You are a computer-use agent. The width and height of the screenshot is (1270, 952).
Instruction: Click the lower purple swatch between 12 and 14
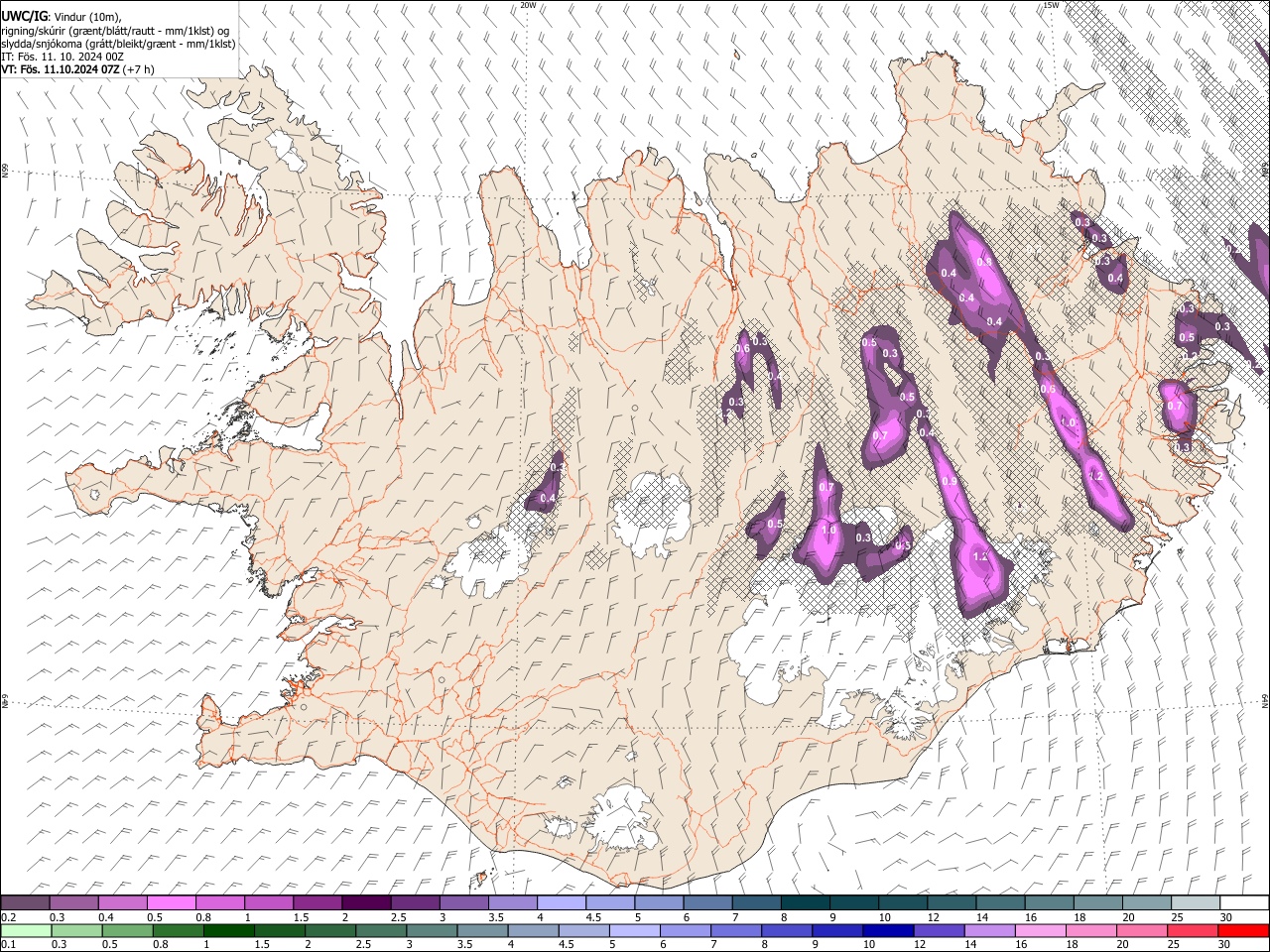click(x=938, y=930)
